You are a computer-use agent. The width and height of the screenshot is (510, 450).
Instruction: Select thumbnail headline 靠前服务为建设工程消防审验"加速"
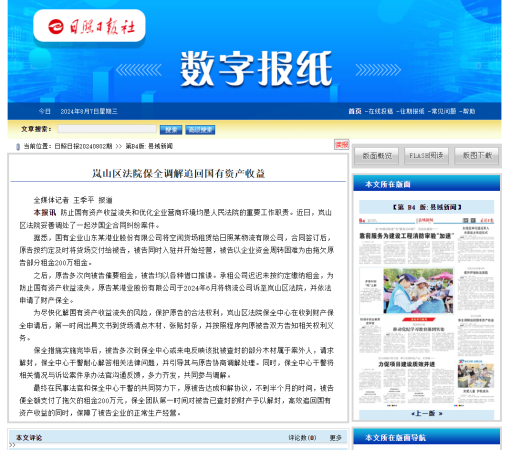click(x=407, y=236)
